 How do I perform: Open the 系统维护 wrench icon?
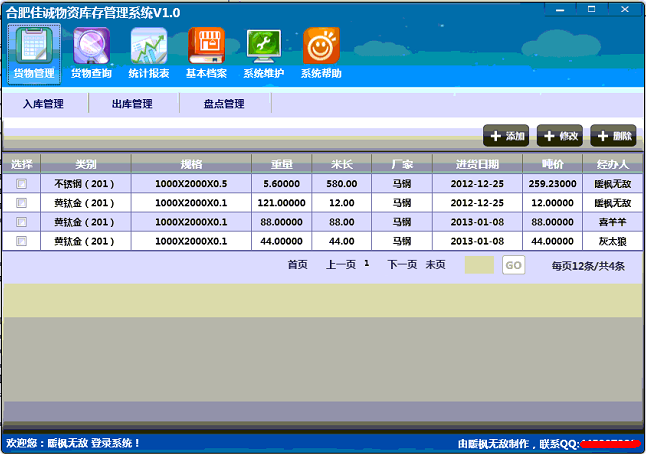coord(264,46)
